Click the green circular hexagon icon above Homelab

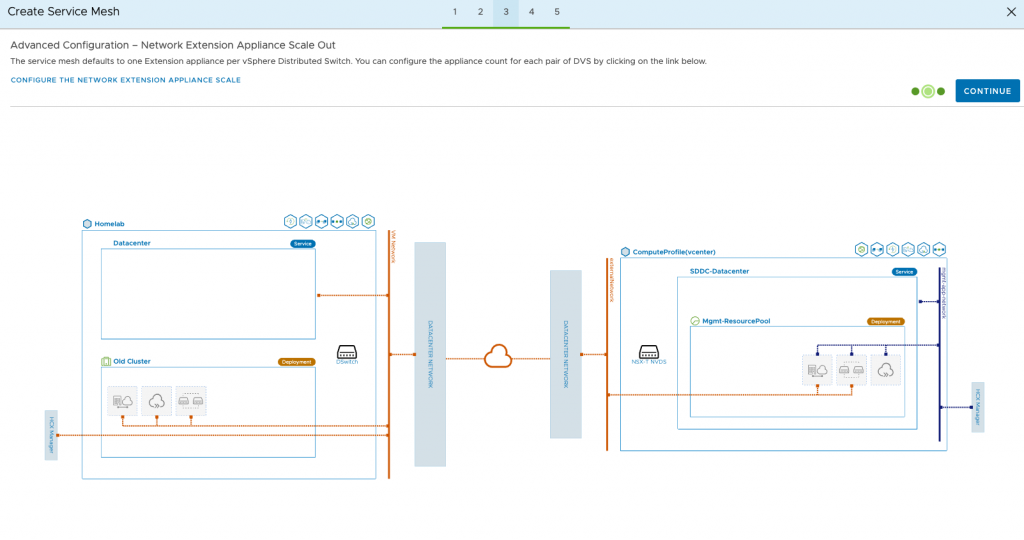(368, 221)
